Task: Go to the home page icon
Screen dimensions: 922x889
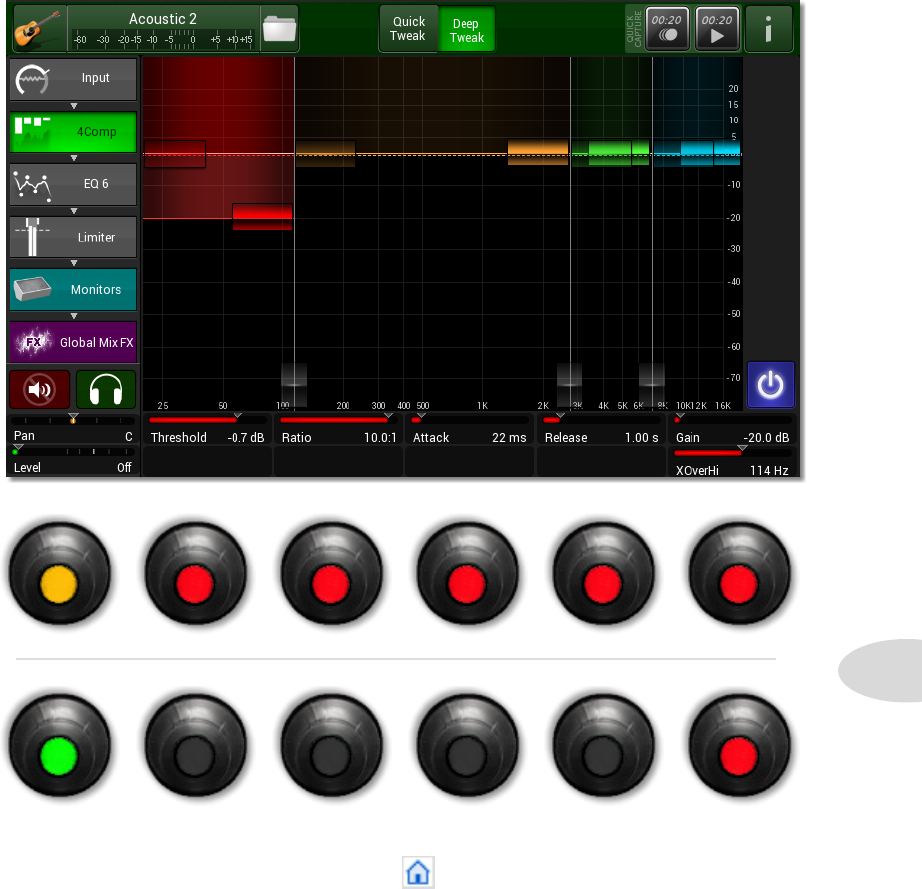Action: (418, 872)
